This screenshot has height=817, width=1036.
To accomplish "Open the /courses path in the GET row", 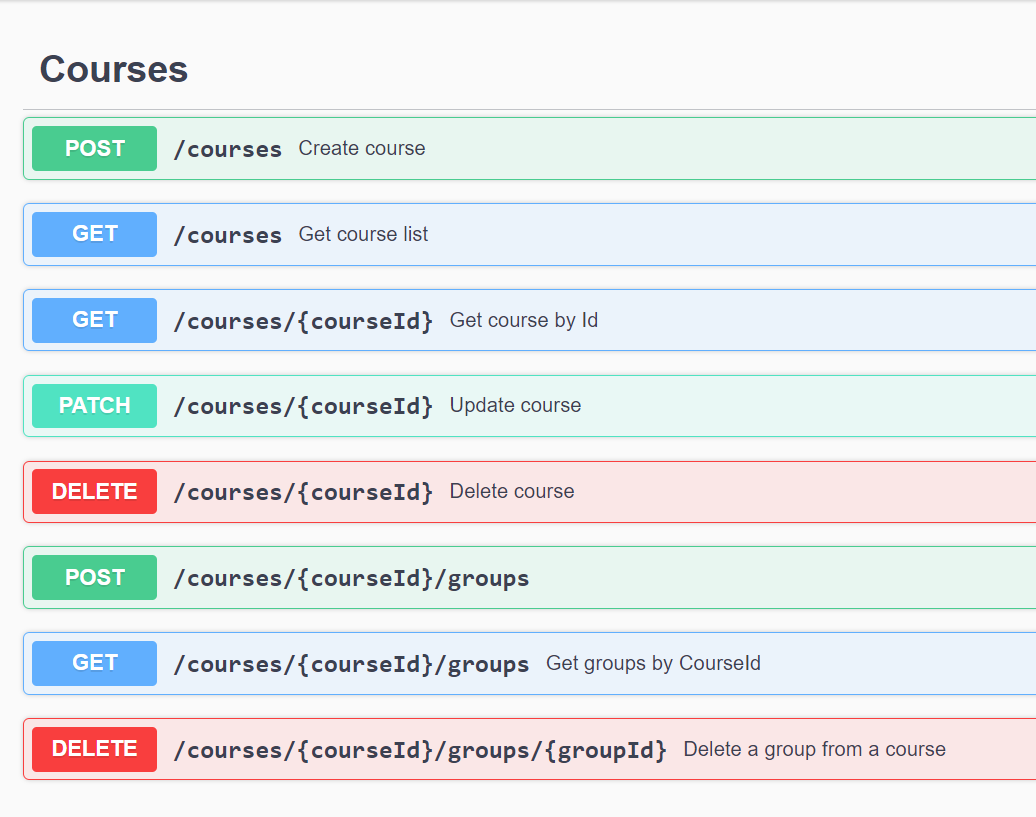I will pos(228,235).
